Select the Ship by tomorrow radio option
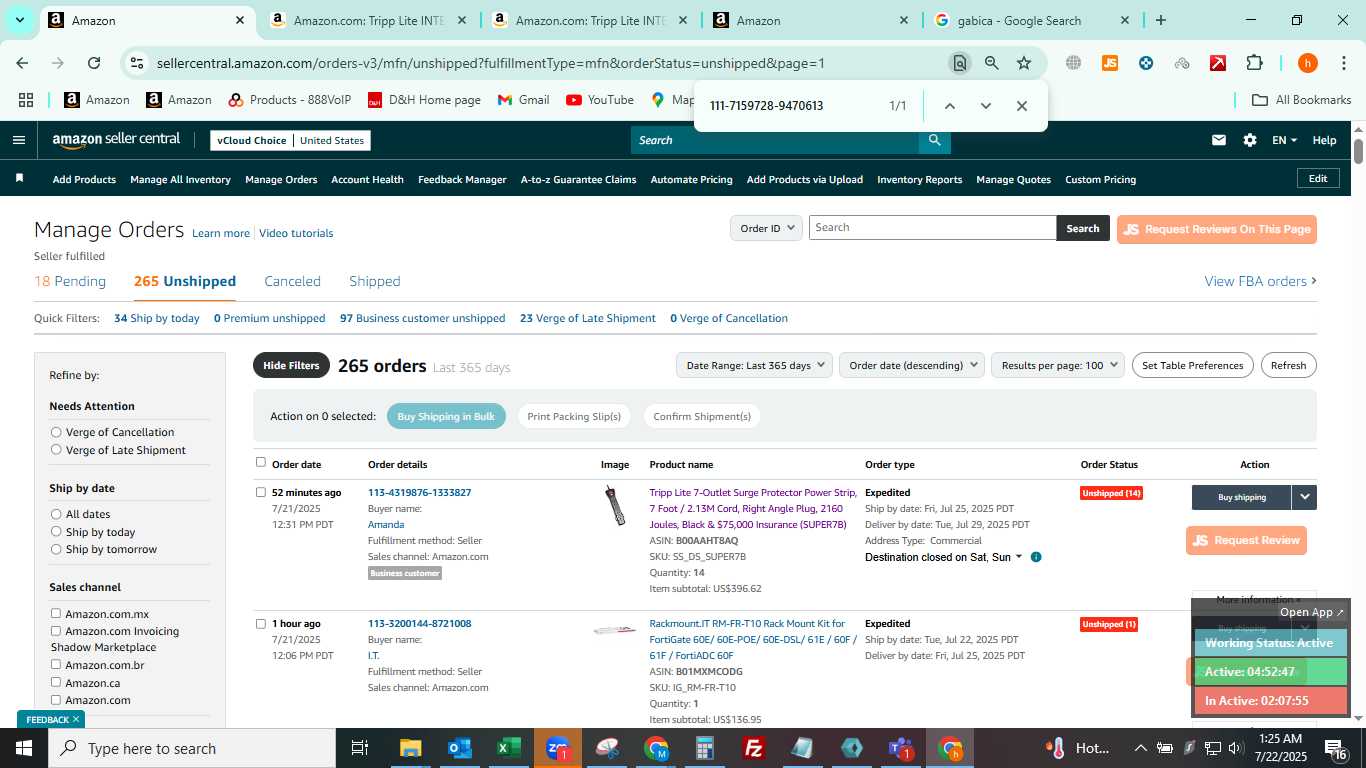Screen dimensions: 1366x768 [x=56, y=549]
